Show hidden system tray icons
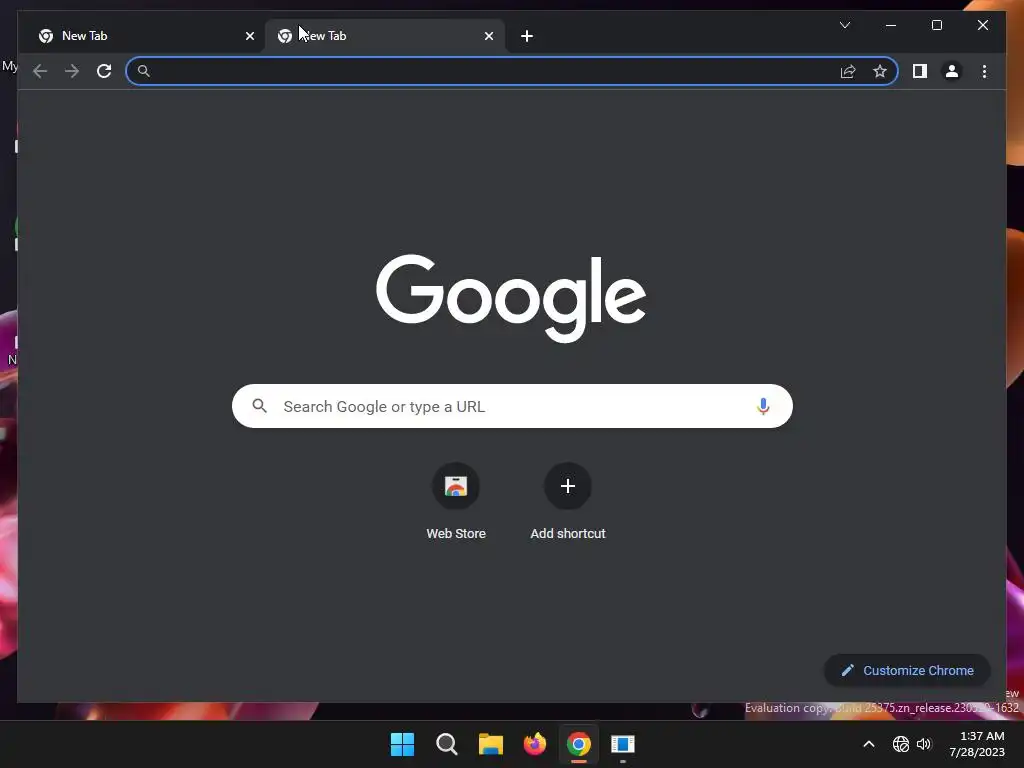The height and width of the screenshot is (768, 1024). pos(869,744)
